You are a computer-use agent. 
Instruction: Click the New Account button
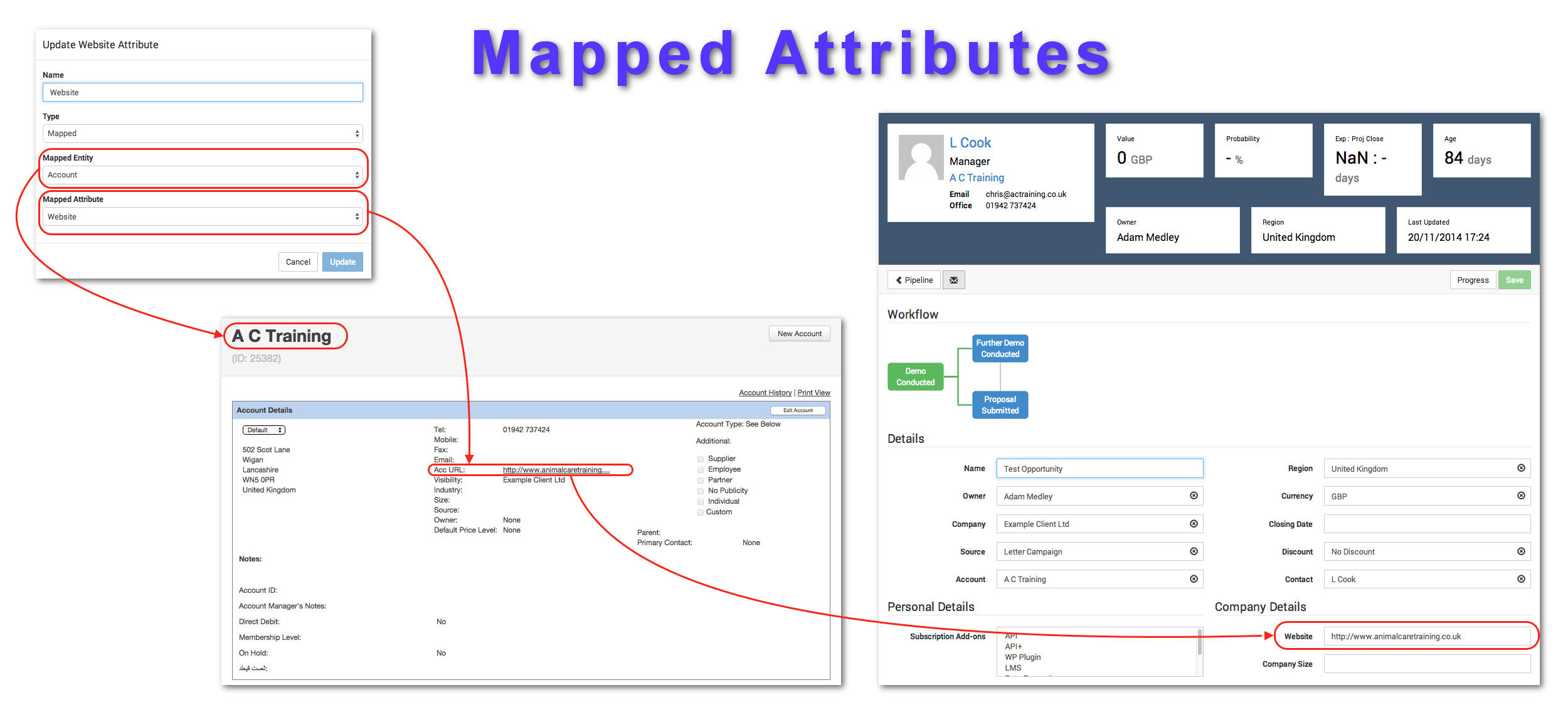pyautogui.click(x=799, y=334)
